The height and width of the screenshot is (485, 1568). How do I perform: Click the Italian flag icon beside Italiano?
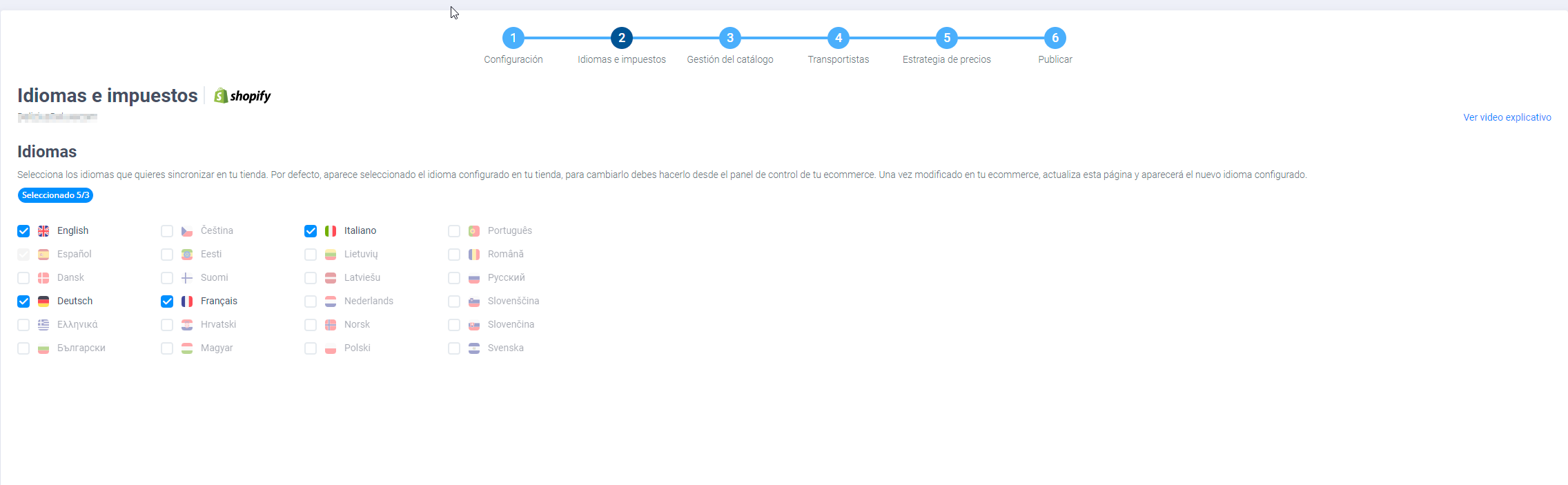[x=331, y=231]
